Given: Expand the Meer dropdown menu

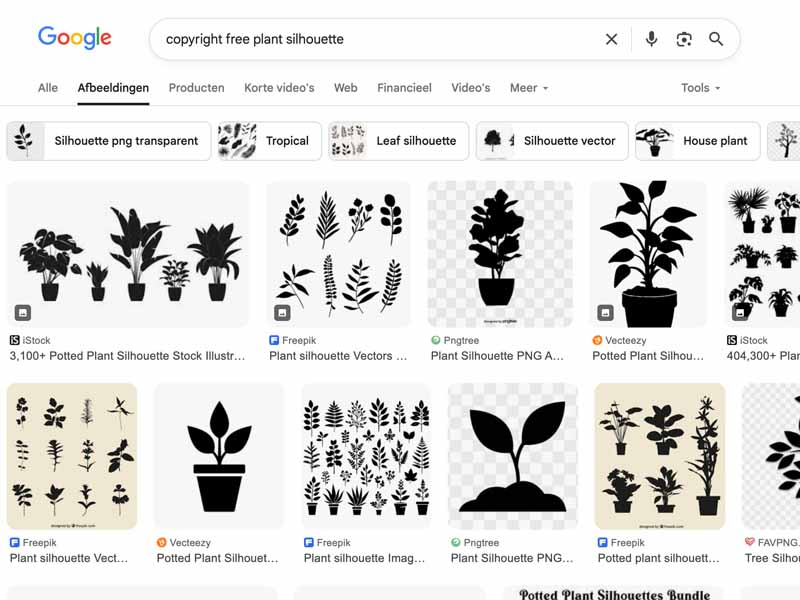Looking at the screenshot, I should click(528, 88).
